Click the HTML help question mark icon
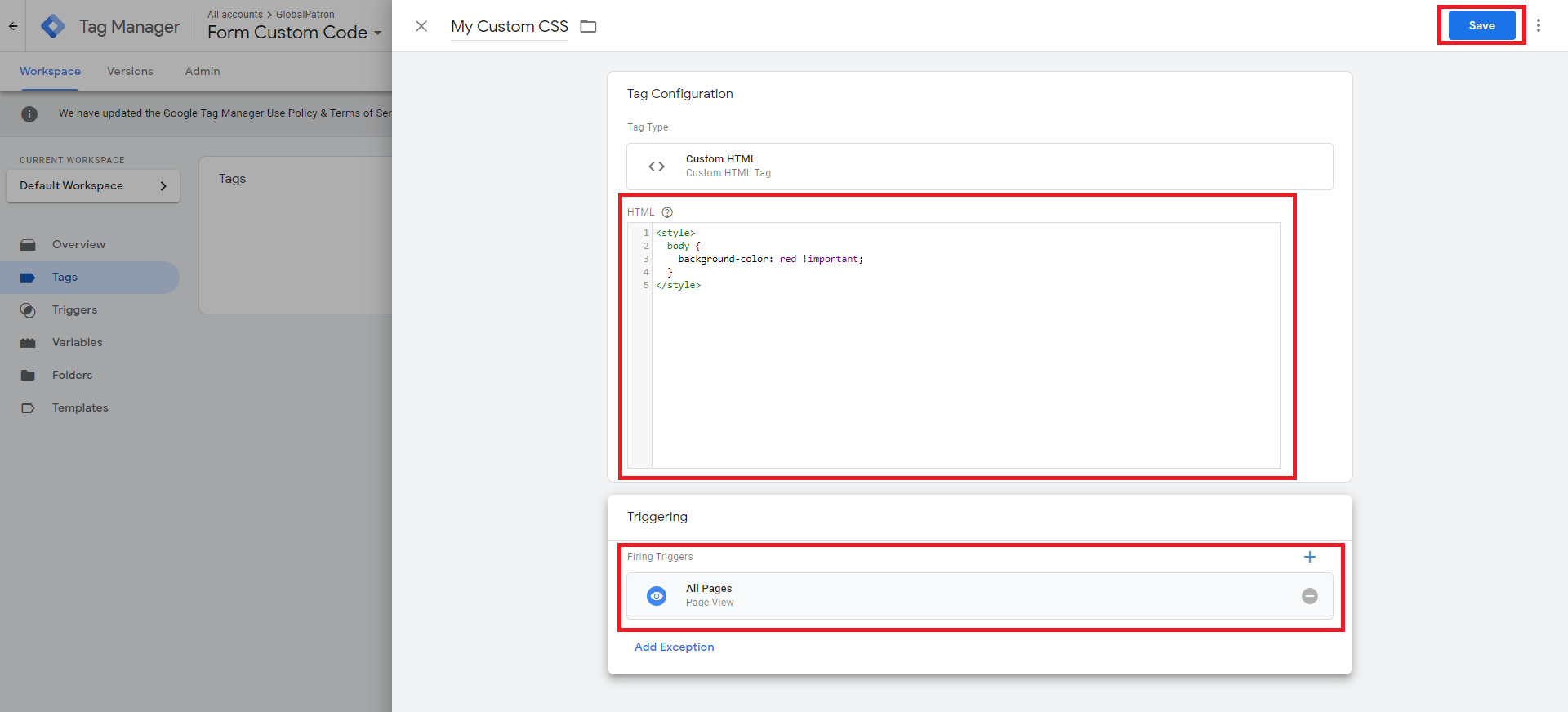Screen dimensions: 1568x712 (x=667, y=212)
